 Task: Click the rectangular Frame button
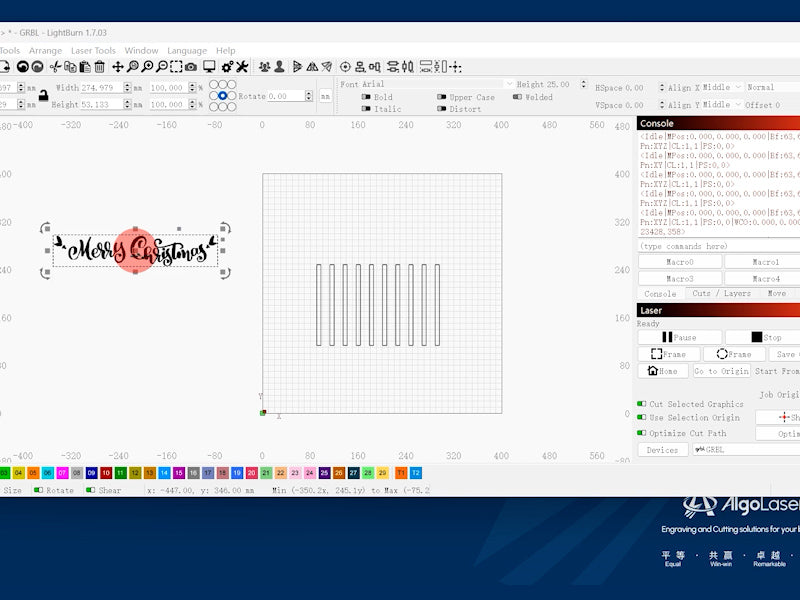(668, 354)
